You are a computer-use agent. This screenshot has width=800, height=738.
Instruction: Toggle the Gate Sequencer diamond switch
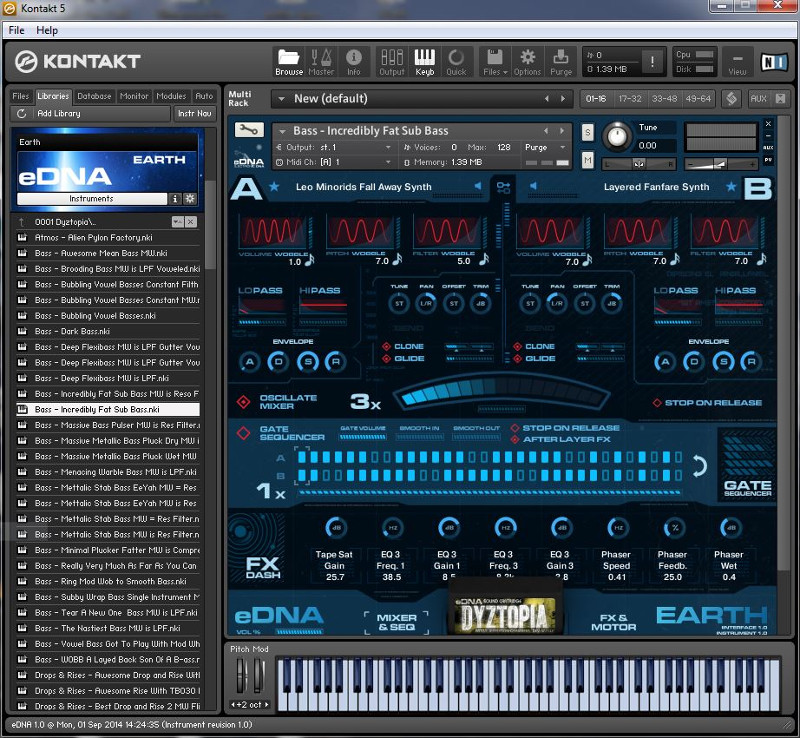coord(243,433)
